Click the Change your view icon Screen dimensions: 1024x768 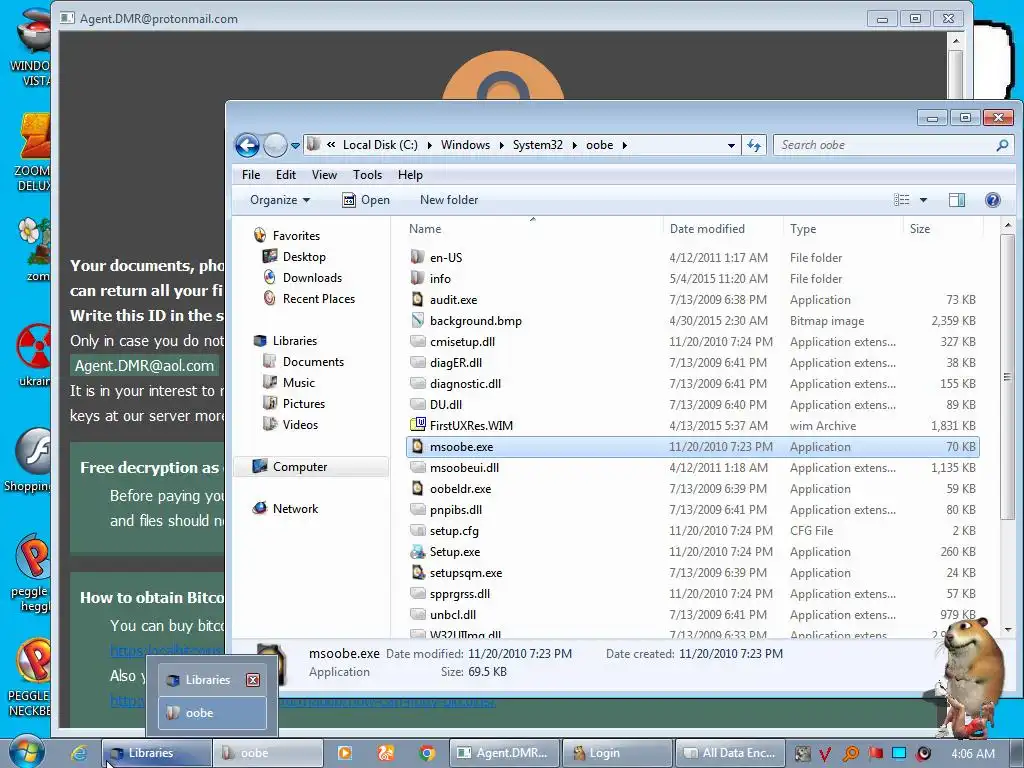(901, 200)
